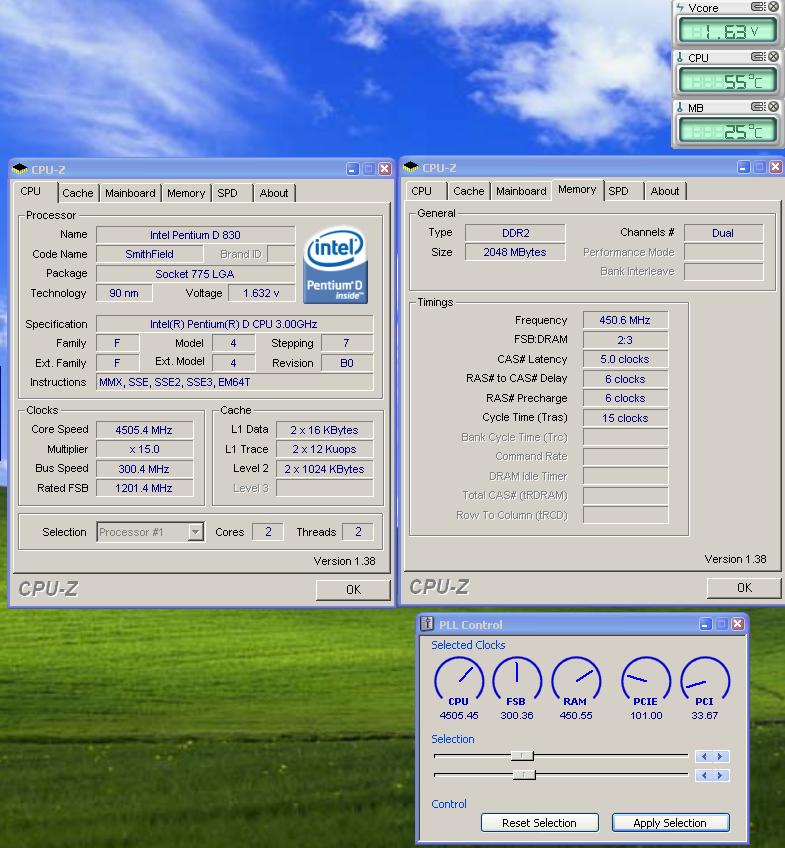This screenshot has height=848, width=785.
Task: Click the Reset Selection button
Action: [x=539, y=823]
